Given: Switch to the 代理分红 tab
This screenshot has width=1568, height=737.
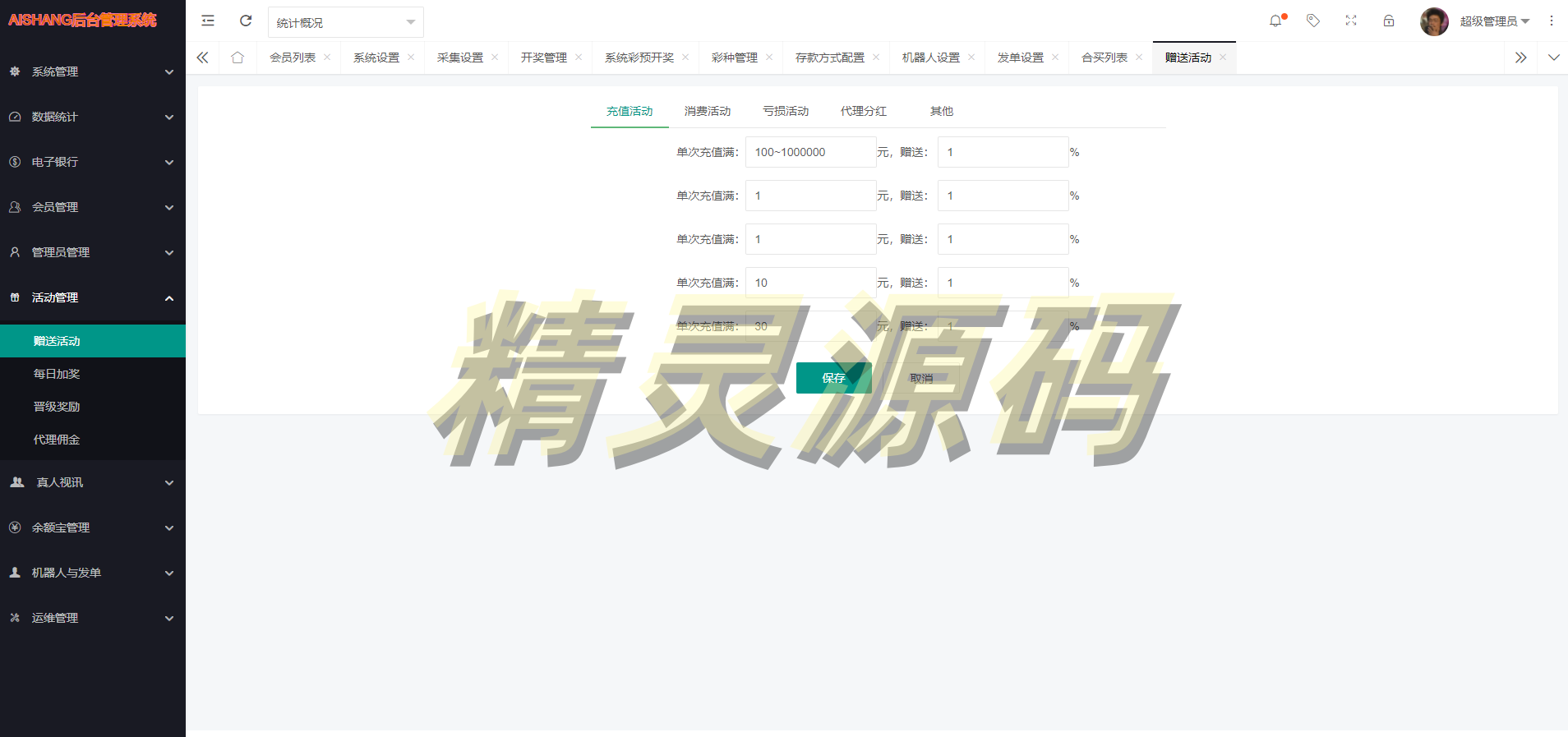Looking at the screenshot, I should coord(863,111).
